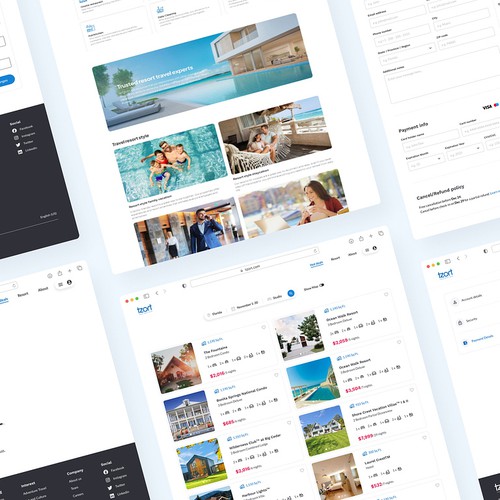Click the About us link in bottom footer

point(75,480)
